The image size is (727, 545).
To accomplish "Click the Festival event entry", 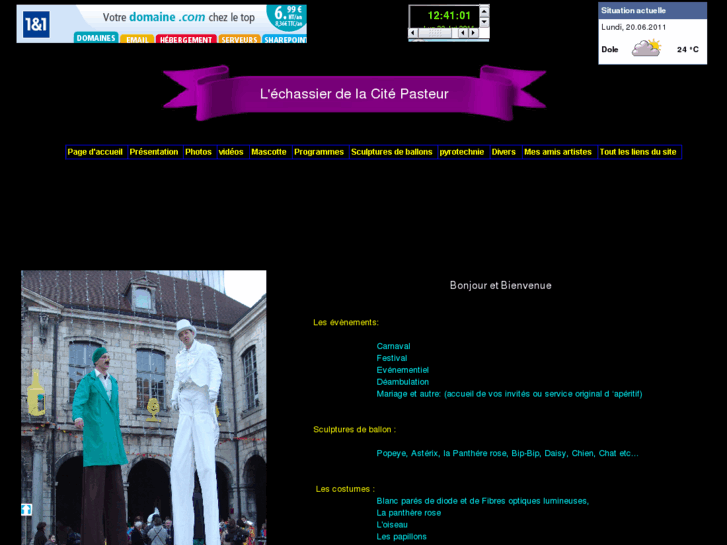I will pyautogui.click(x=392, y=358).
